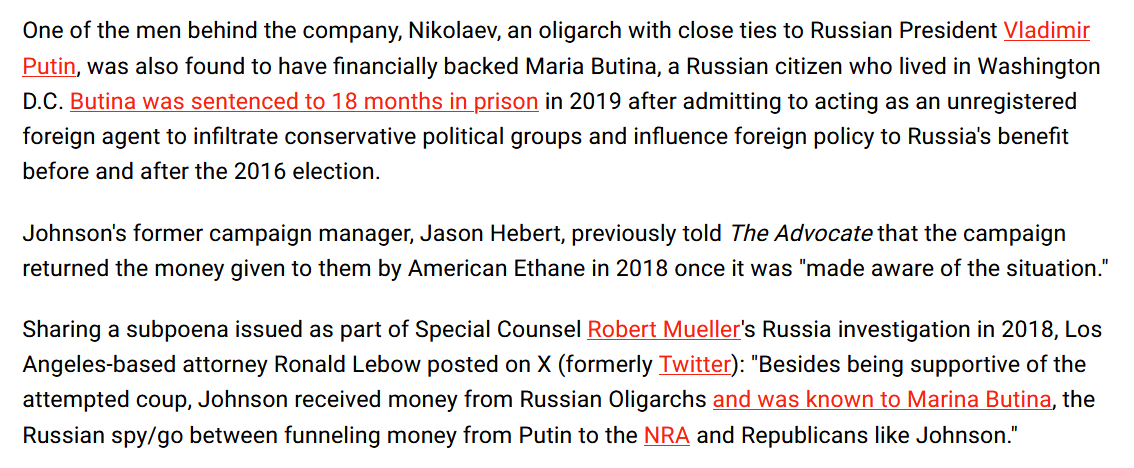Click "and was known to Marina Butina" link
This screenshot has width=1134, height=468.
pyautogui.click(x=882, y=400)
